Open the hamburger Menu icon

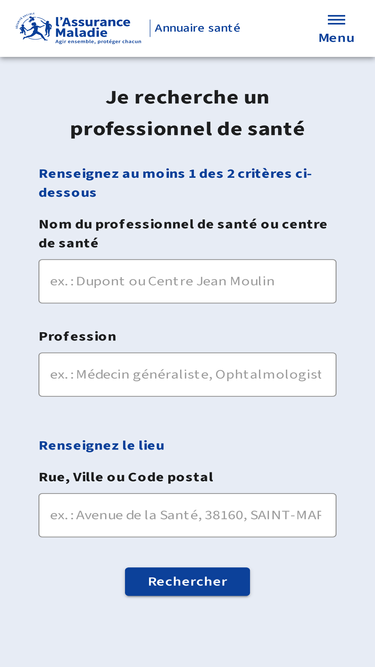(336, 20)
